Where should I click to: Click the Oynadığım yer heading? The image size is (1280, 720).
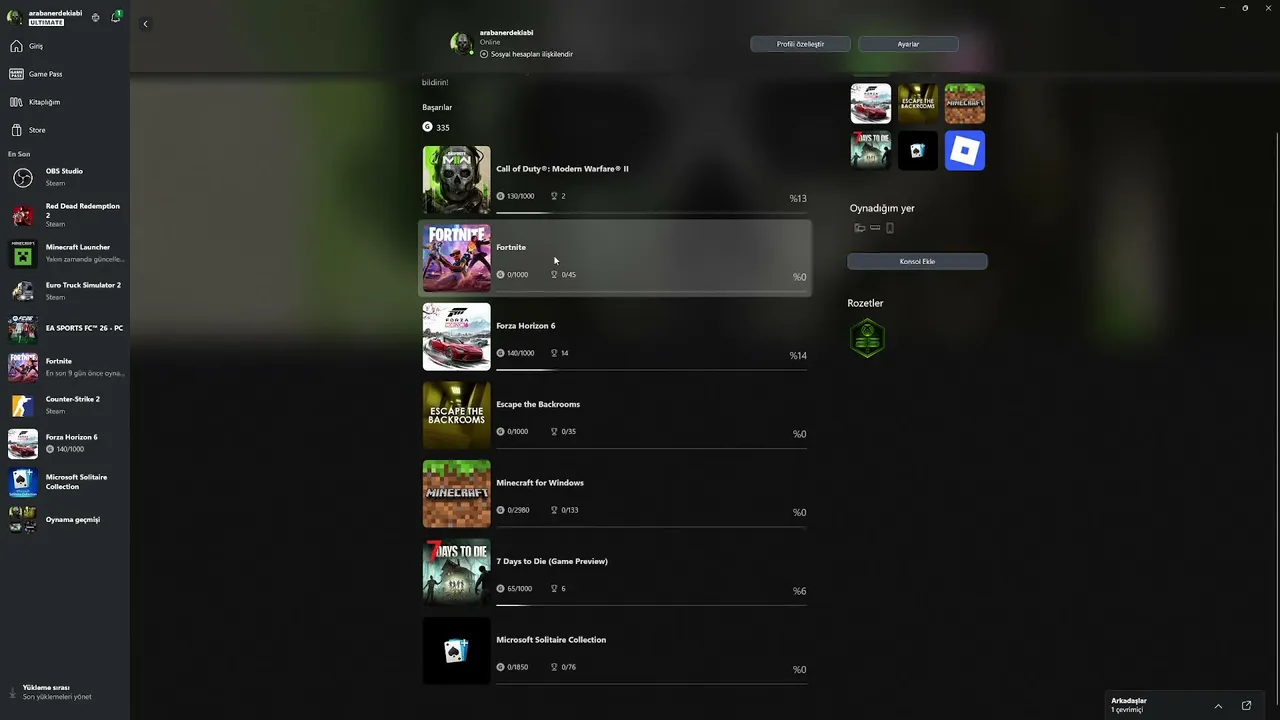pos(882,208)
